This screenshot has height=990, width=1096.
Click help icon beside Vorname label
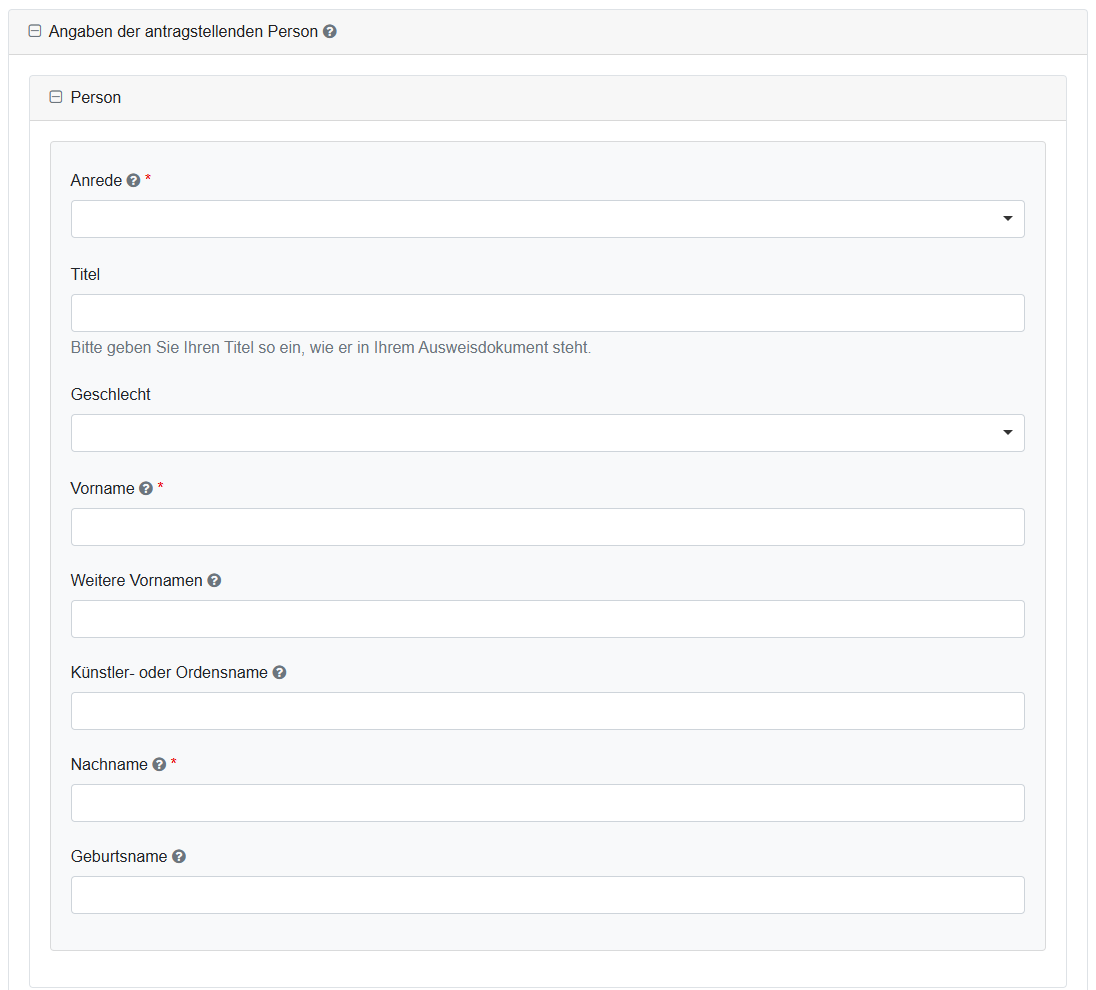(146, 489)
